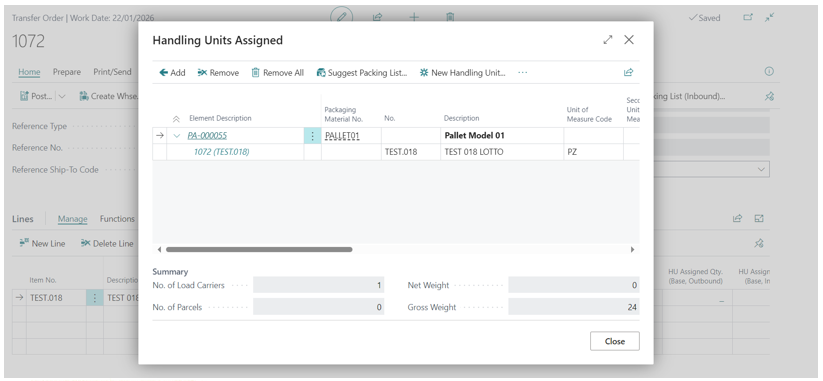Open row menu for PA-000055

[312, 136]
